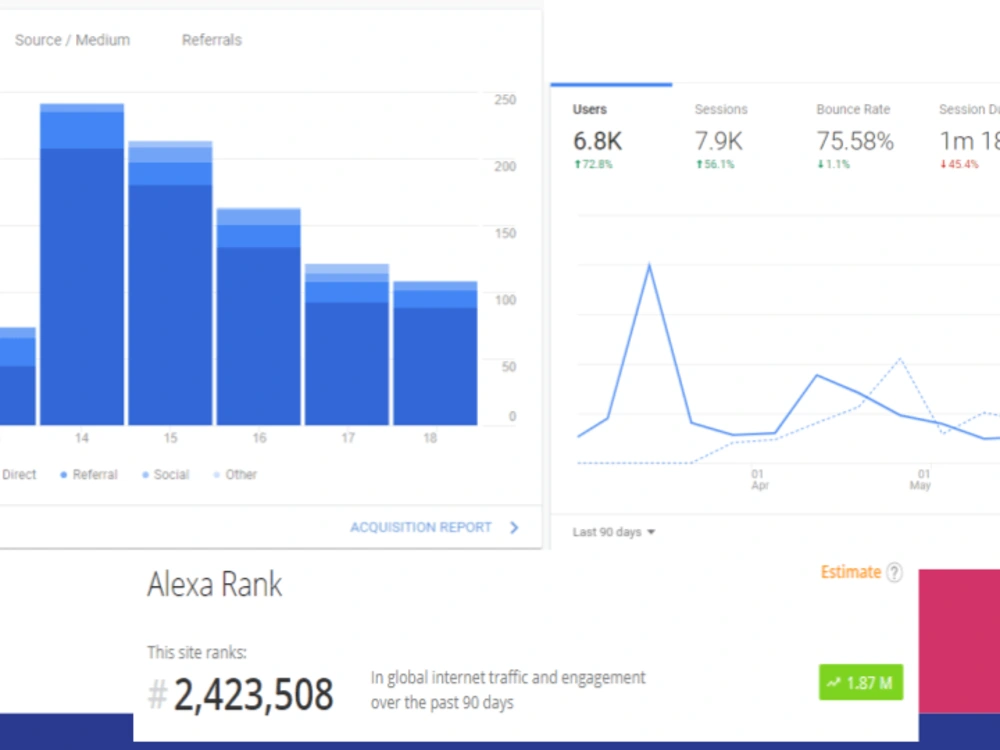Click the 250 y-axis label

505,99
